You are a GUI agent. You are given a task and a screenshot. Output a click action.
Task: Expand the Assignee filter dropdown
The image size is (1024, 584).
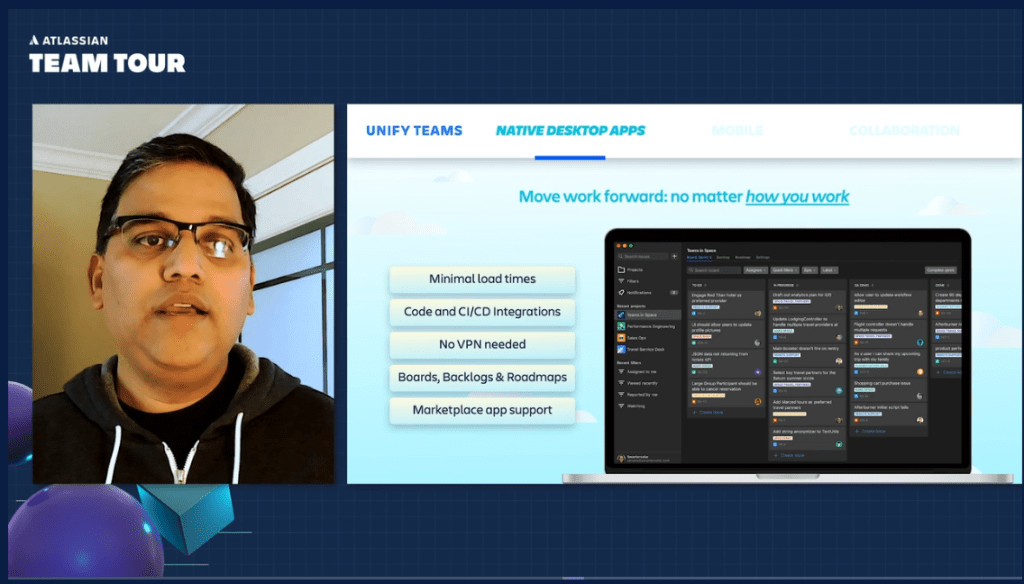point(754,270)
